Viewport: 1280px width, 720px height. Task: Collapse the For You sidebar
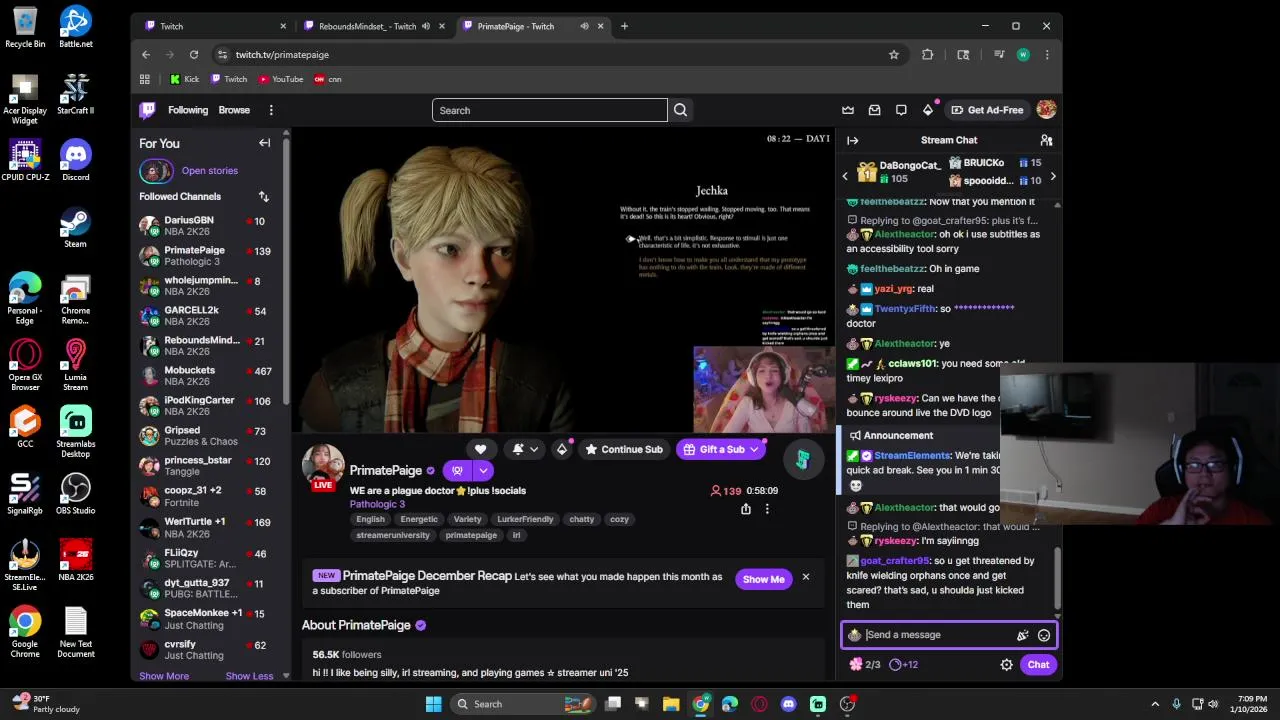(x=264, y=143)
